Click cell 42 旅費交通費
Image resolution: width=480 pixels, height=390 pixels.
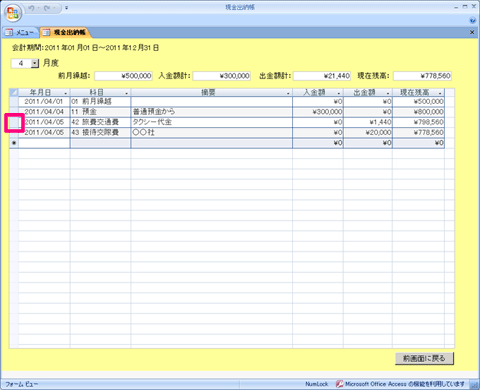tap(100, 122)
